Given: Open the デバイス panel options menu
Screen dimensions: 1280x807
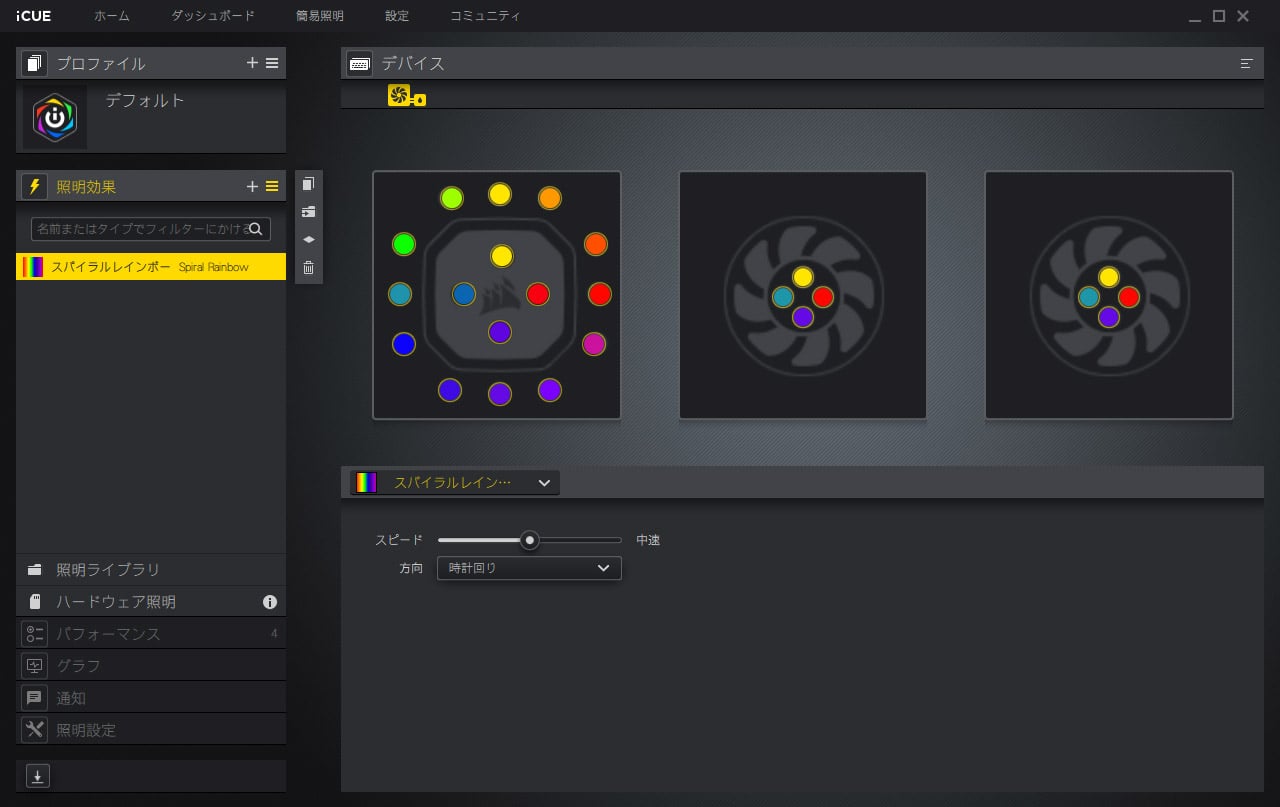Looking at the screenshot, I should pos(1246,63).
